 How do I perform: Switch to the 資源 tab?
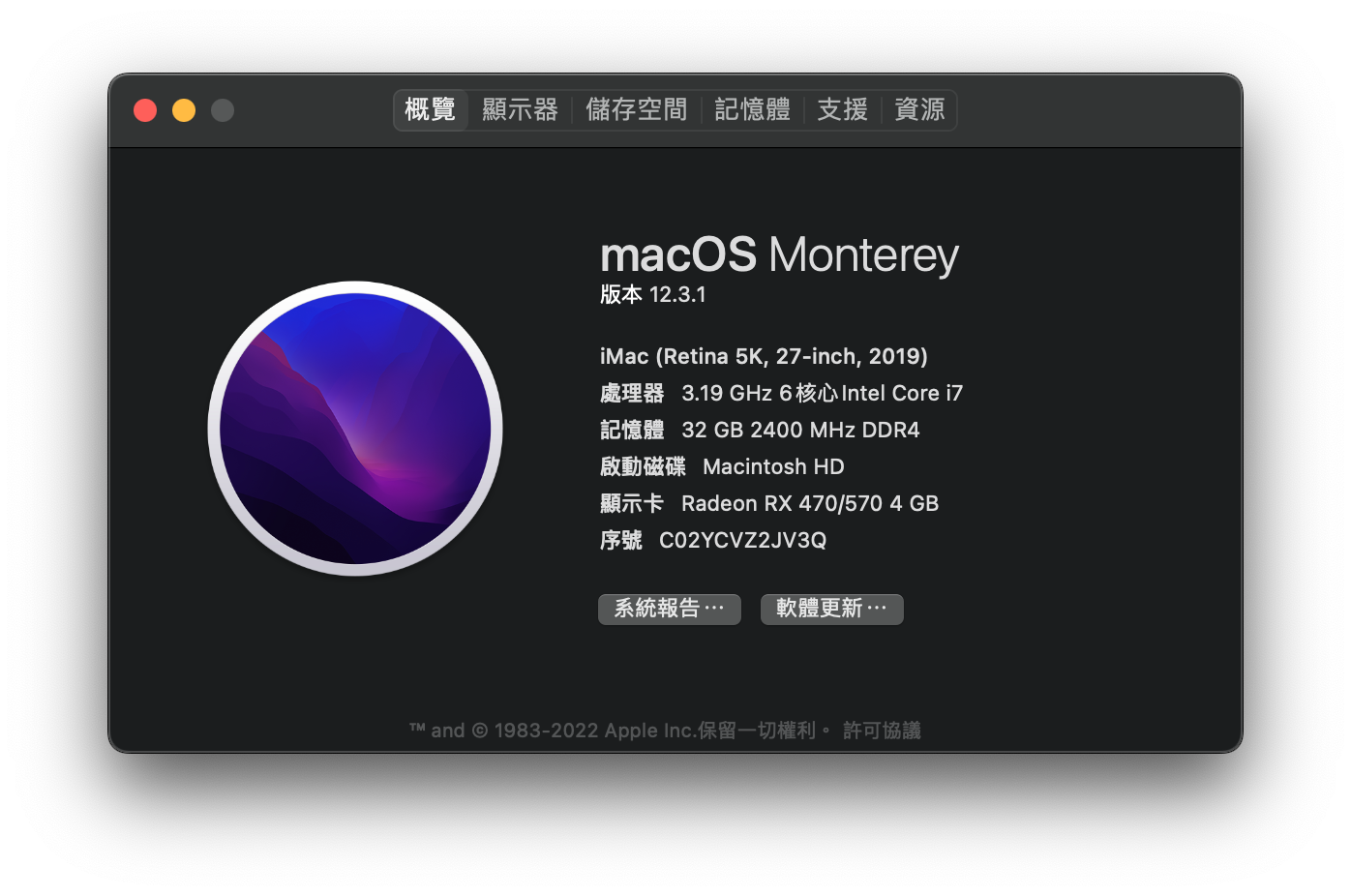(x=919, y=109)
